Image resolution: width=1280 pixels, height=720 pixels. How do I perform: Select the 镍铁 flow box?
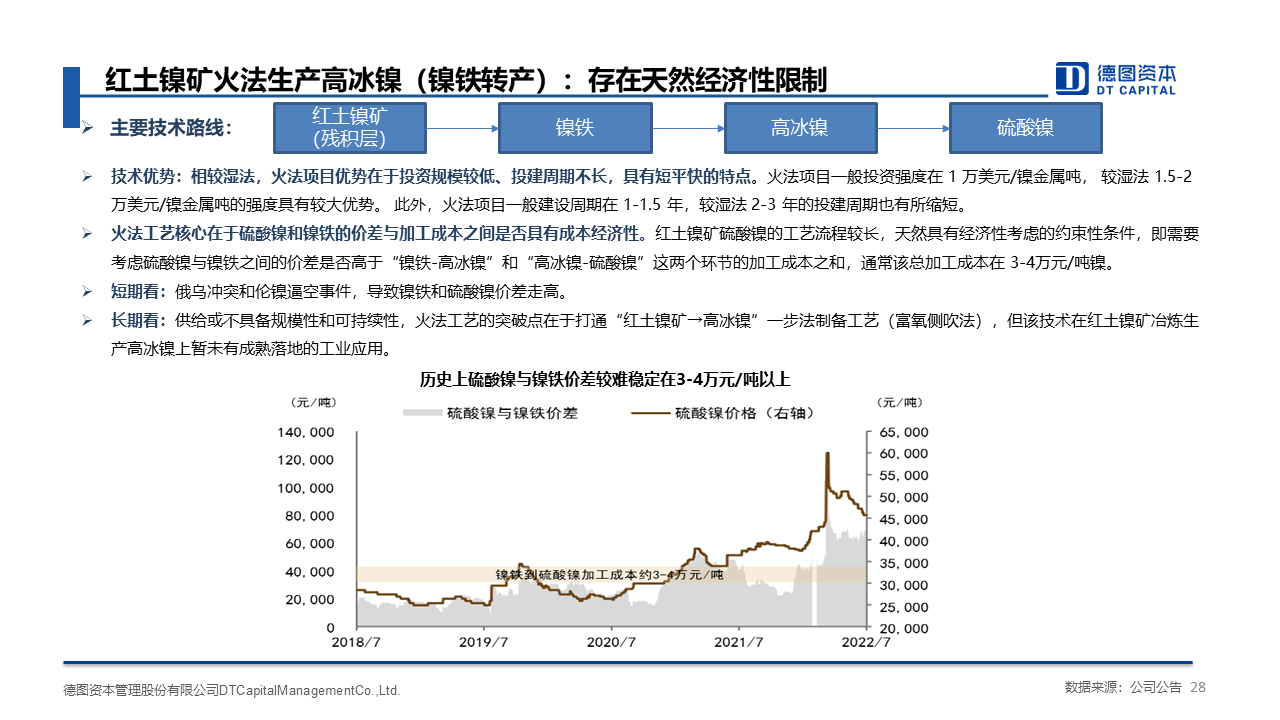point(575,128)
